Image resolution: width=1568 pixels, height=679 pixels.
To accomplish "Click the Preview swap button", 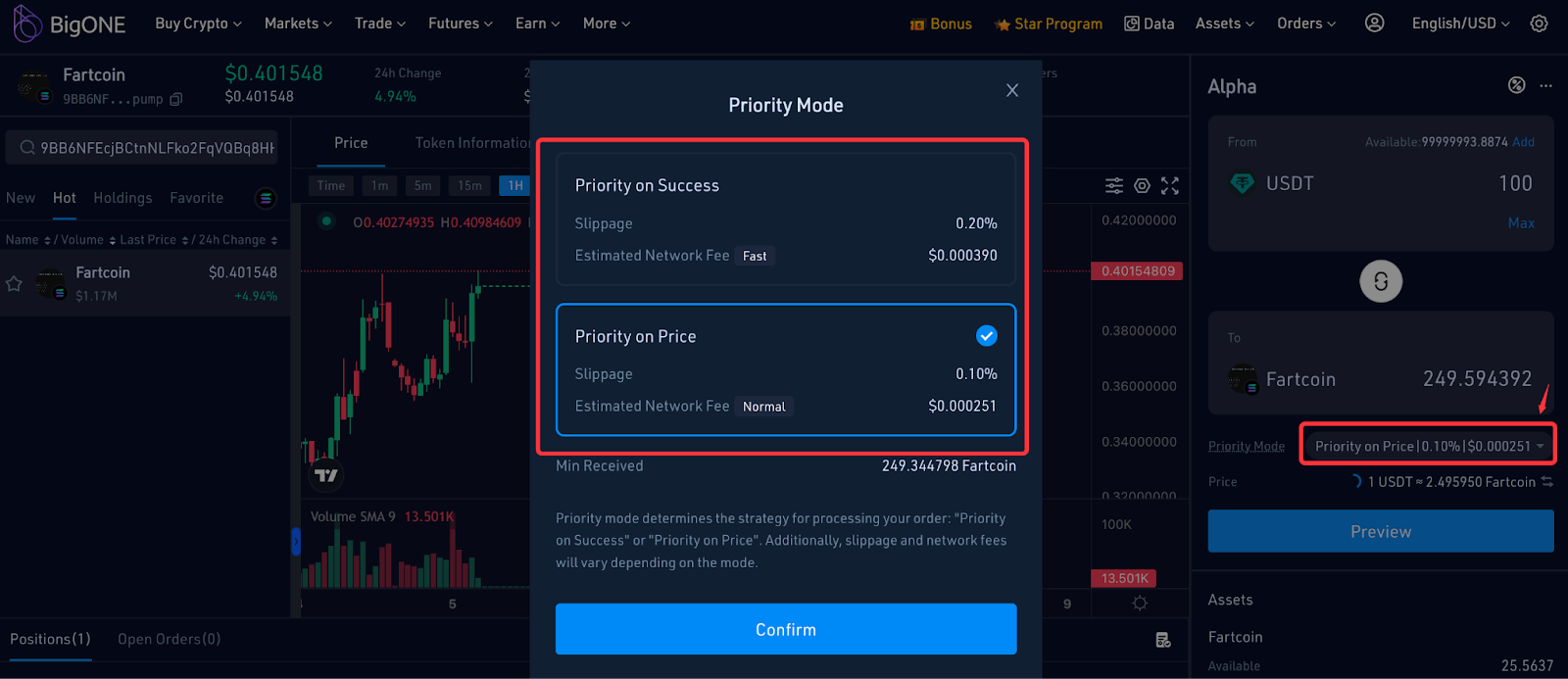I will (1380, 531).
